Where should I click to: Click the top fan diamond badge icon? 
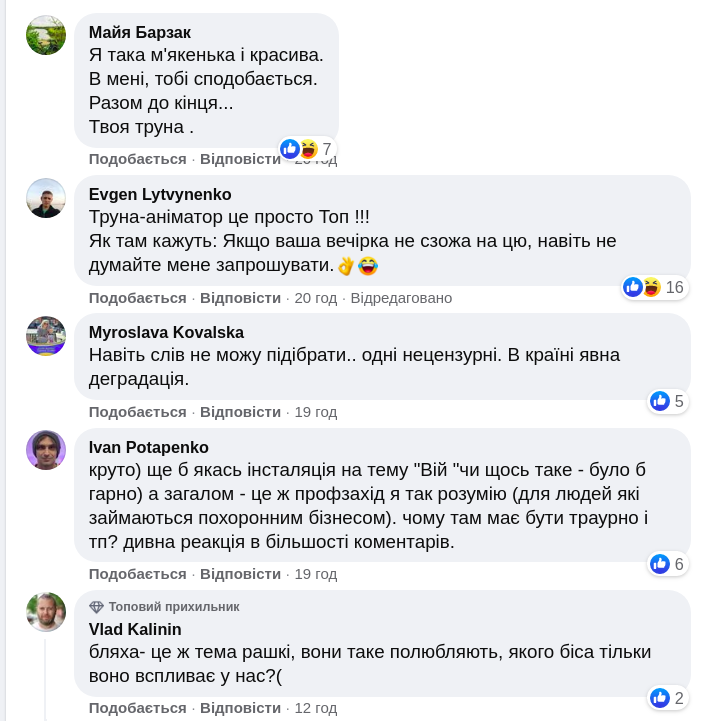96,607
